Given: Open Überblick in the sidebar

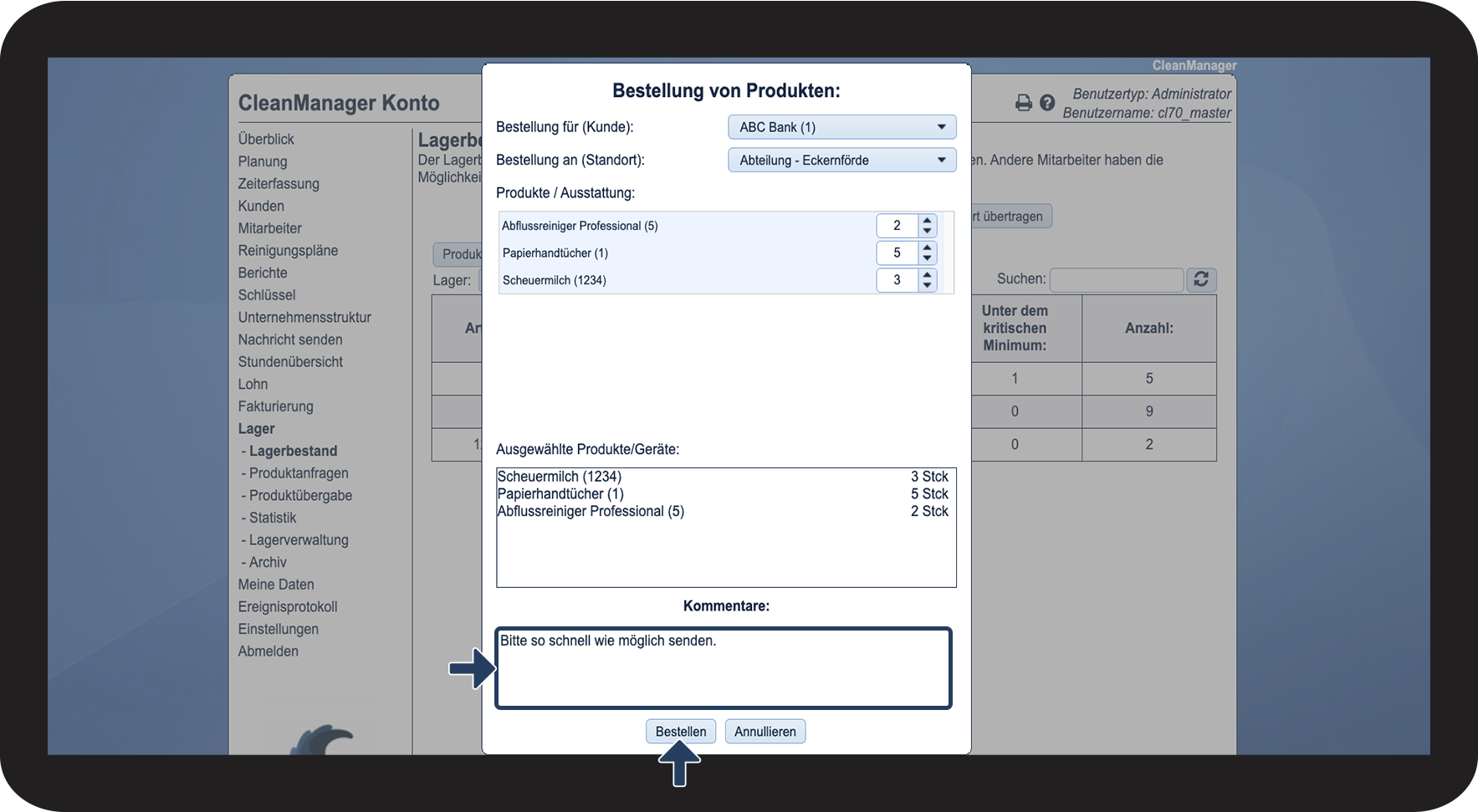Looking at the screenshot, I should 266,139.
